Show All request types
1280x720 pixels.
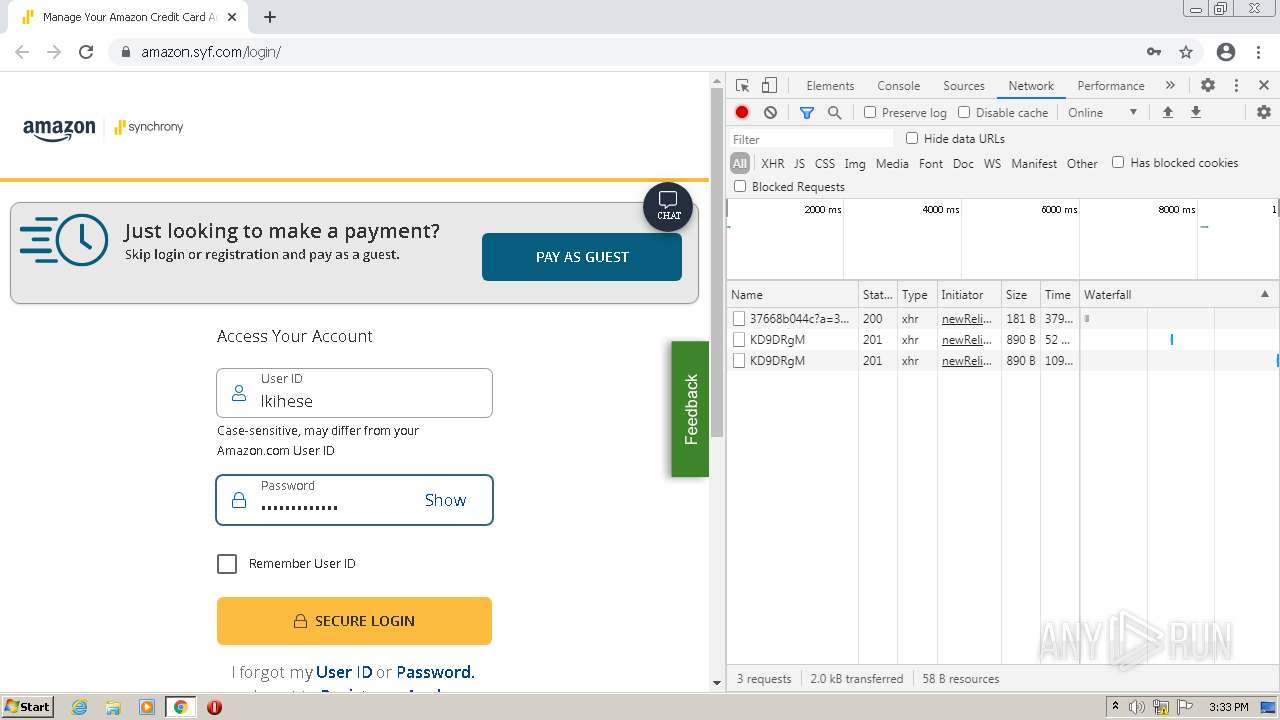point(740,164)
